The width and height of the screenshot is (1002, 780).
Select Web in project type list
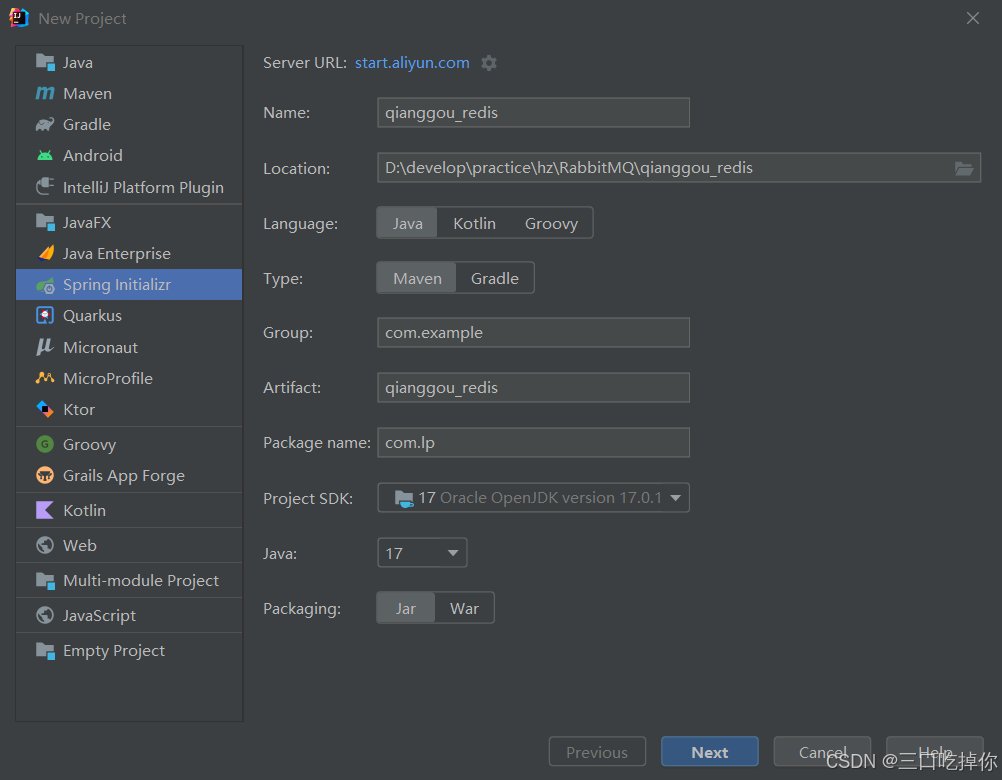(x=129, y=546)
